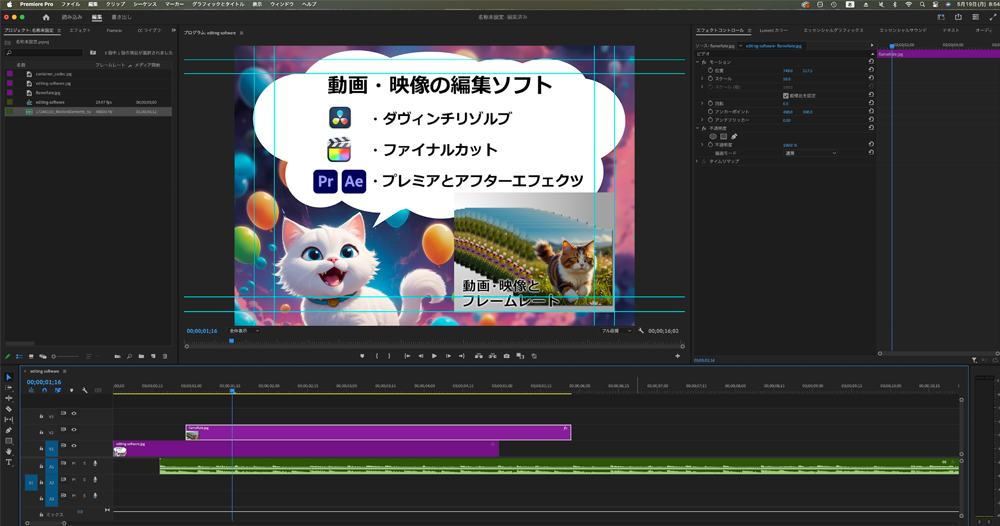The width and height of the screenshot is (1000, 526).
Task: Open timeline display settings wrench
Action: [84, 390]
